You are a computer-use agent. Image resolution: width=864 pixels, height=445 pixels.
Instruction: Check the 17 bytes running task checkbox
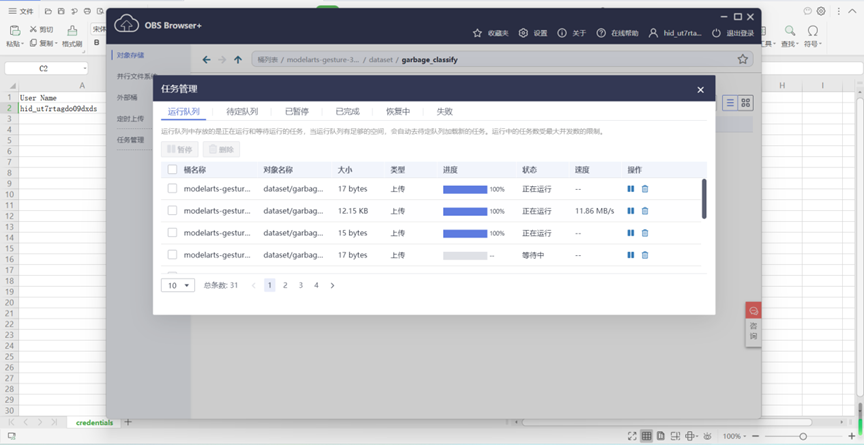pos(172,189)
